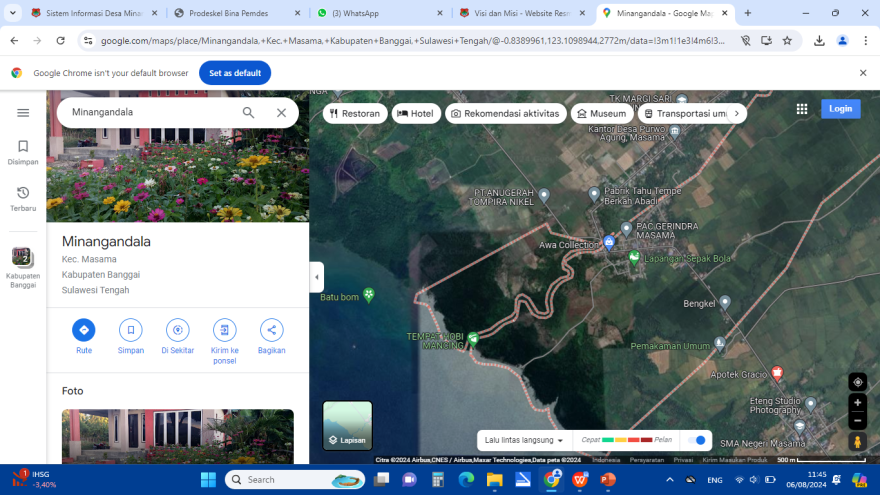Open Persyaratan terms link
880x495 pixels.
(647, 460)
